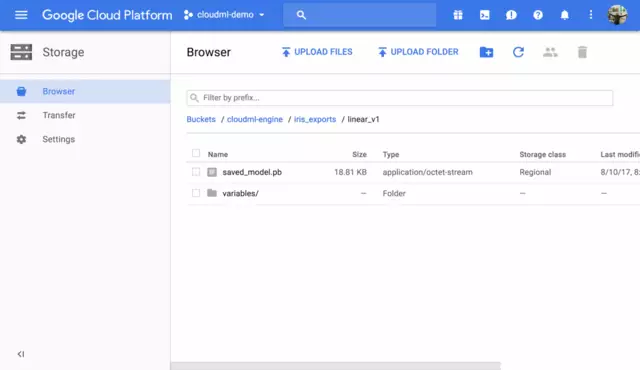The height and width of the screenshot is (370, 640).
Task: Click UPLOAD FILES button
Action: [x=317, y=52]
